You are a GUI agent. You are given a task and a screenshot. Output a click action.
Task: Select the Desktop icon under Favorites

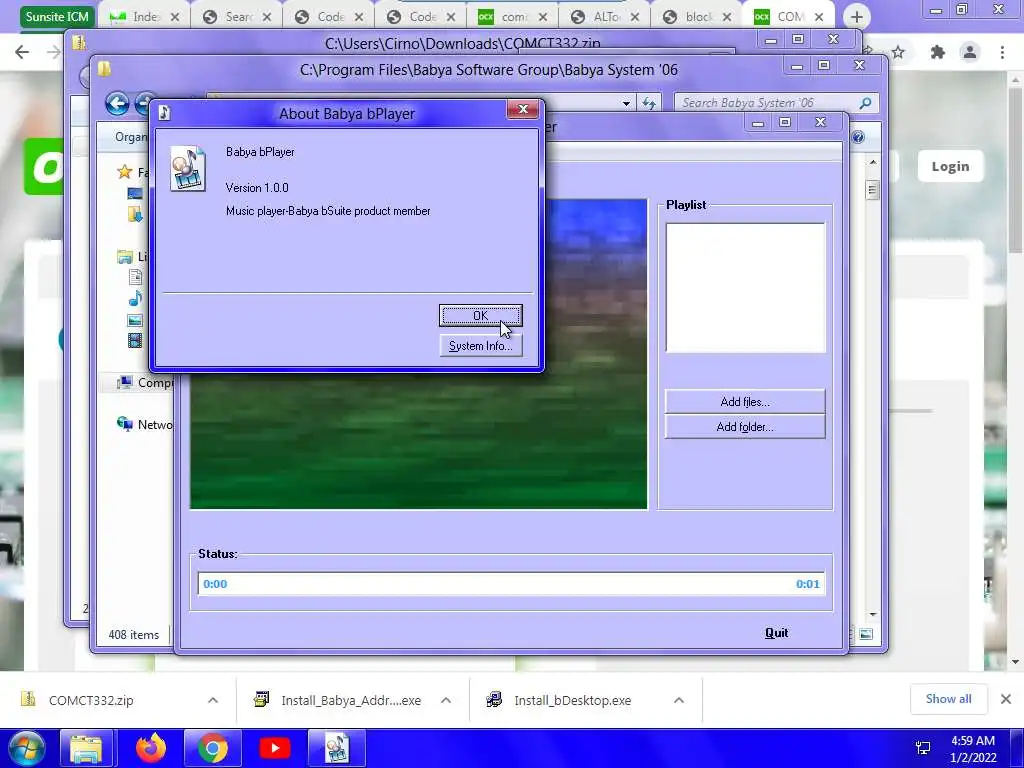click(135, 193)
